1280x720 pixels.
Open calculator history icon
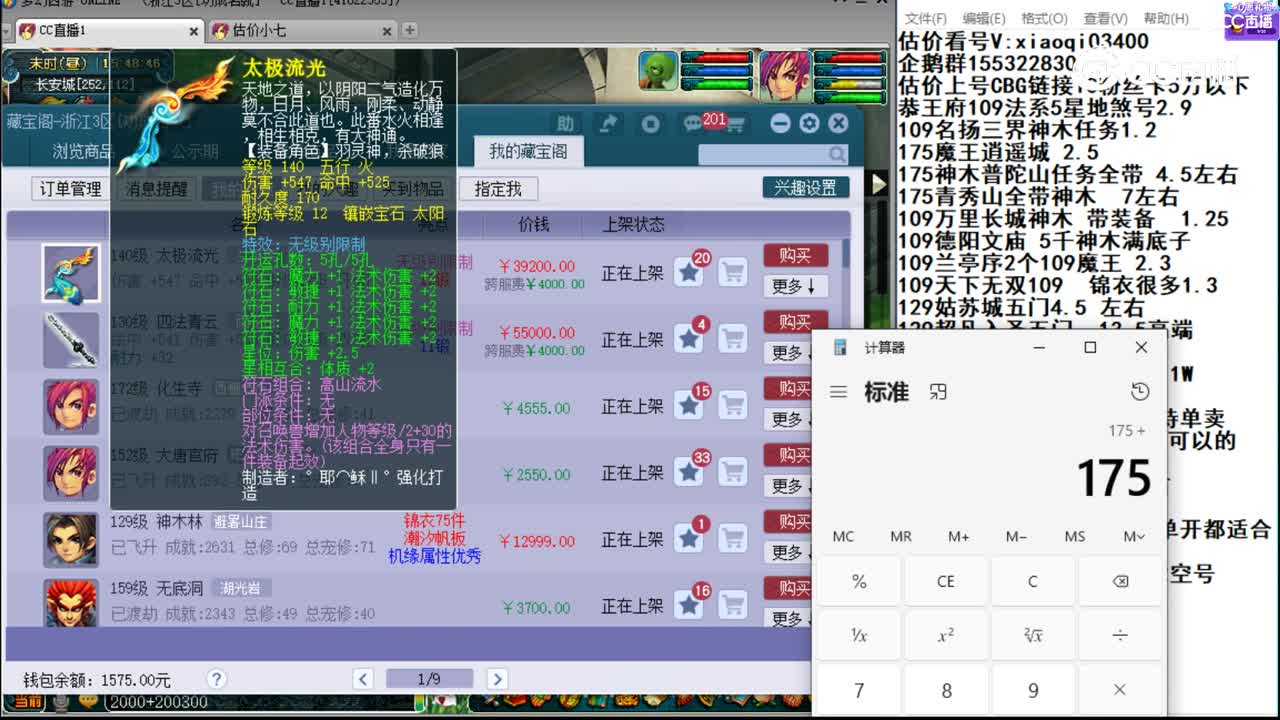pos(1140,392)
